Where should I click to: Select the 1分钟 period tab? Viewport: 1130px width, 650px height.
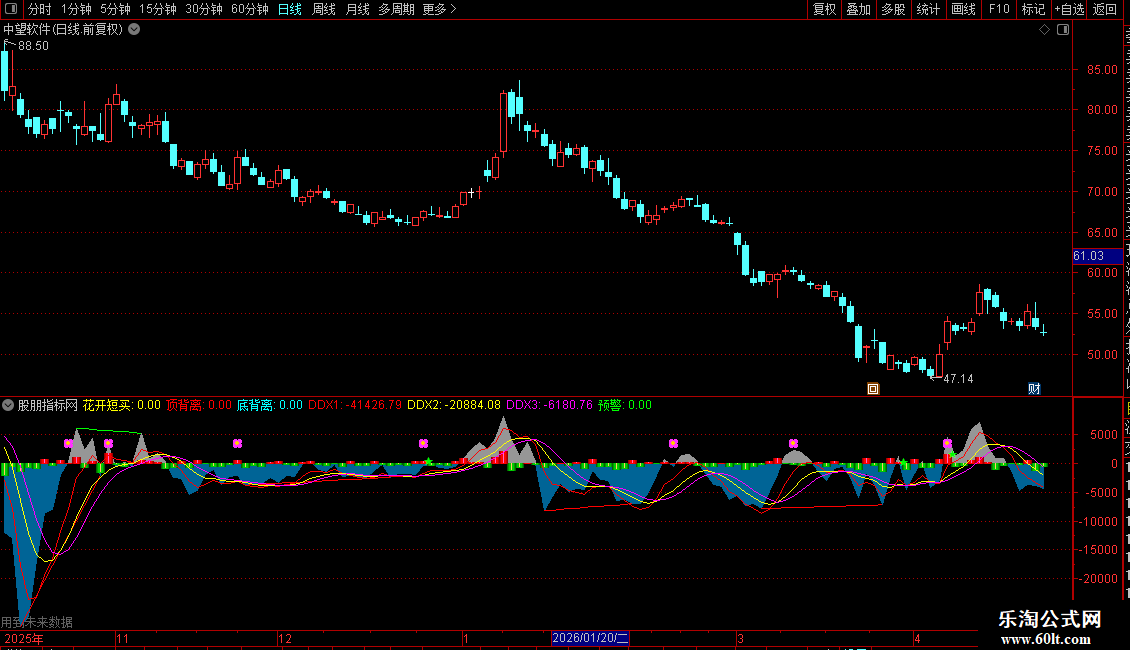76,9
